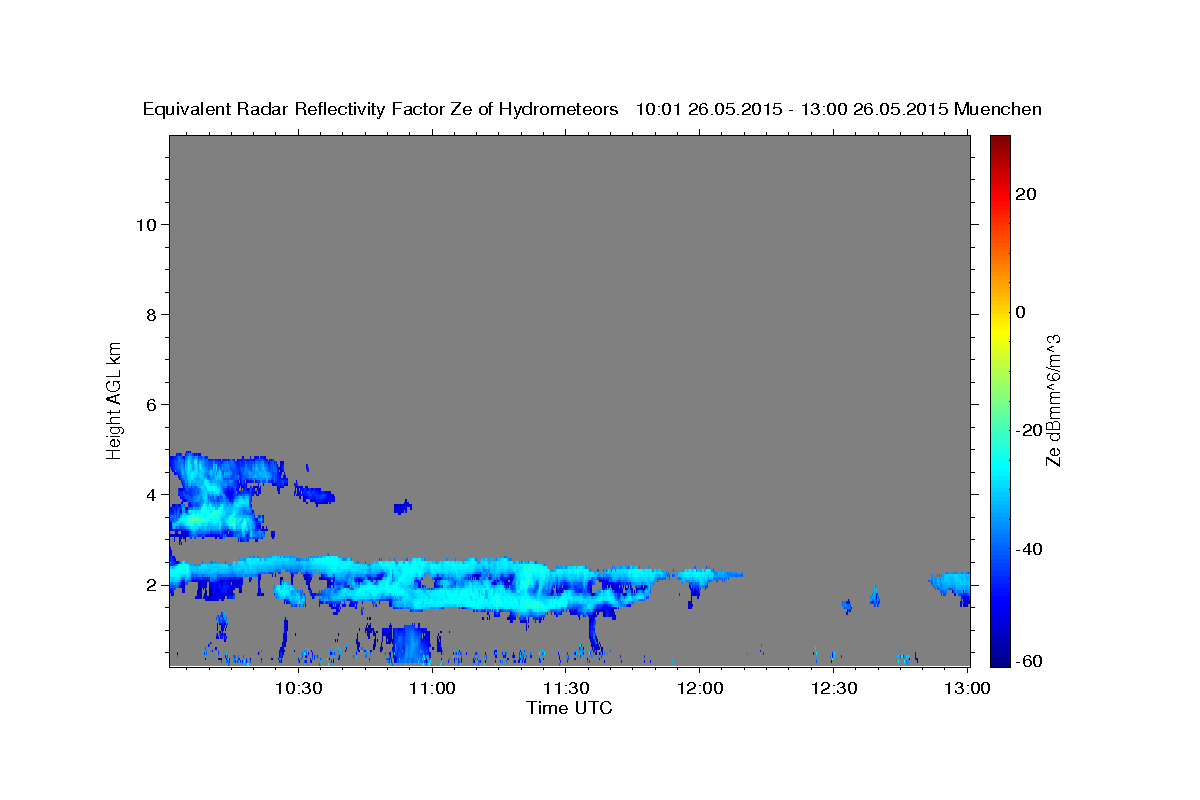This screenshot has height=800, width=1200.
Task: Click the date range "10:01 26.05.2015 - 13:00 26.05.2015"
Action: (792, 110)
